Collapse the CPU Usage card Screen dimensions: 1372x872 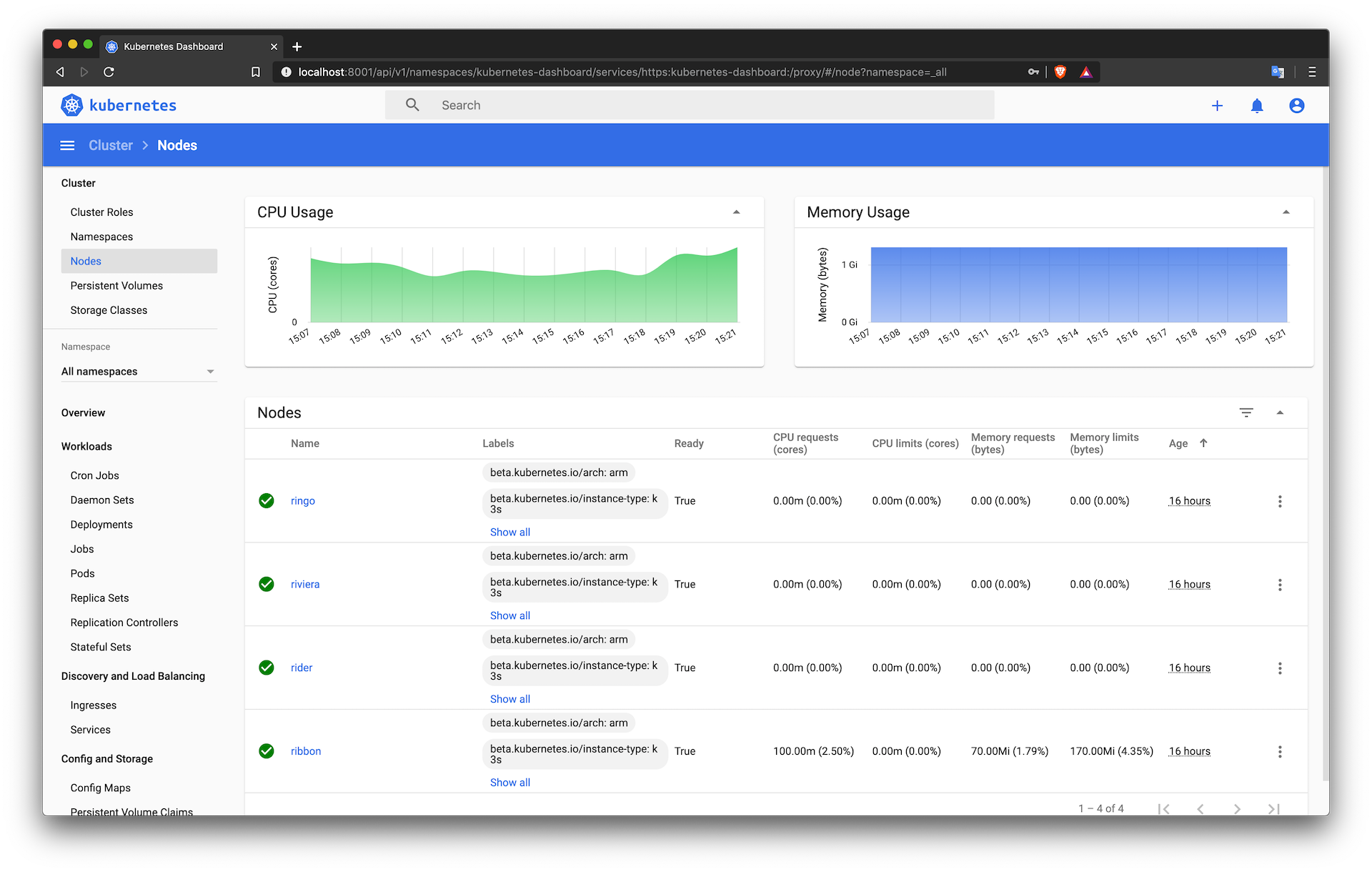click(x=737, y=212)
